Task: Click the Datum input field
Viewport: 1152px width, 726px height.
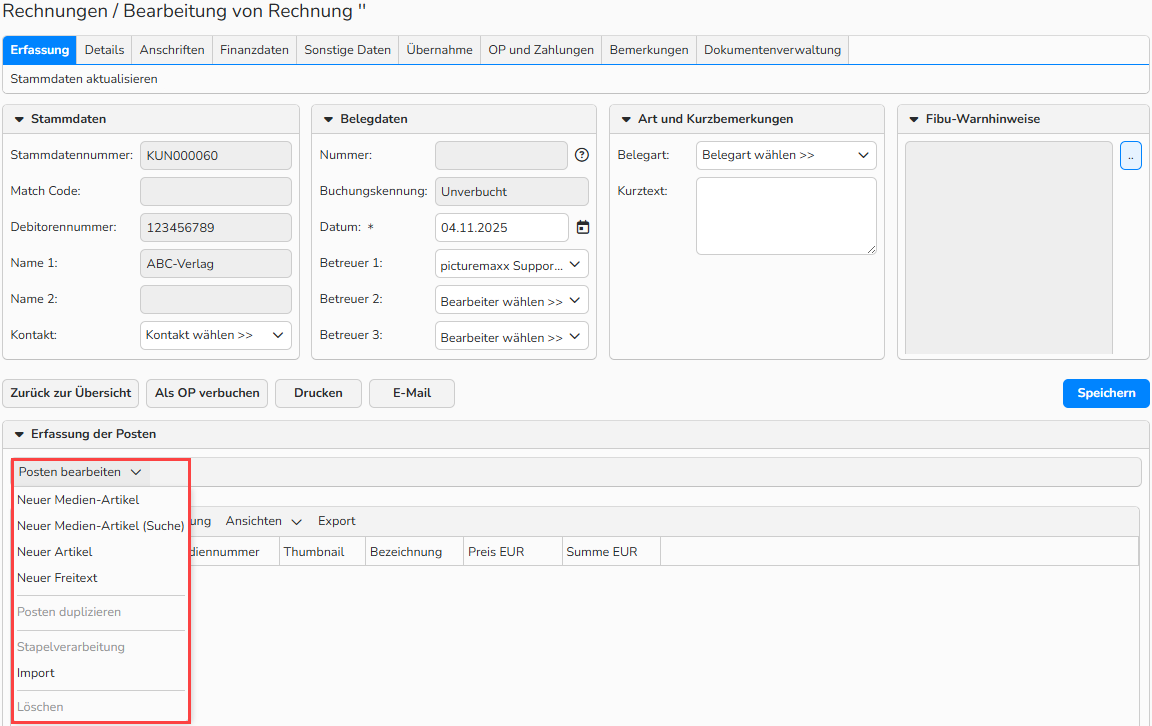Action: (502, 228)
